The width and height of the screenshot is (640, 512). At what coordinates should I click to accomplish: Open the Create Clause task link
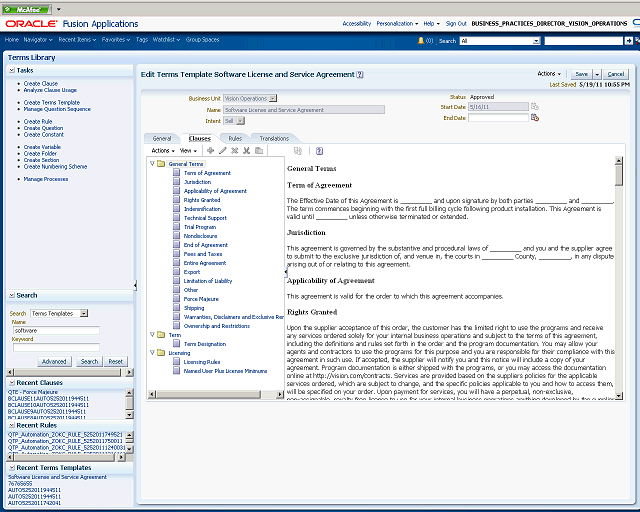[x=41, y=83]
